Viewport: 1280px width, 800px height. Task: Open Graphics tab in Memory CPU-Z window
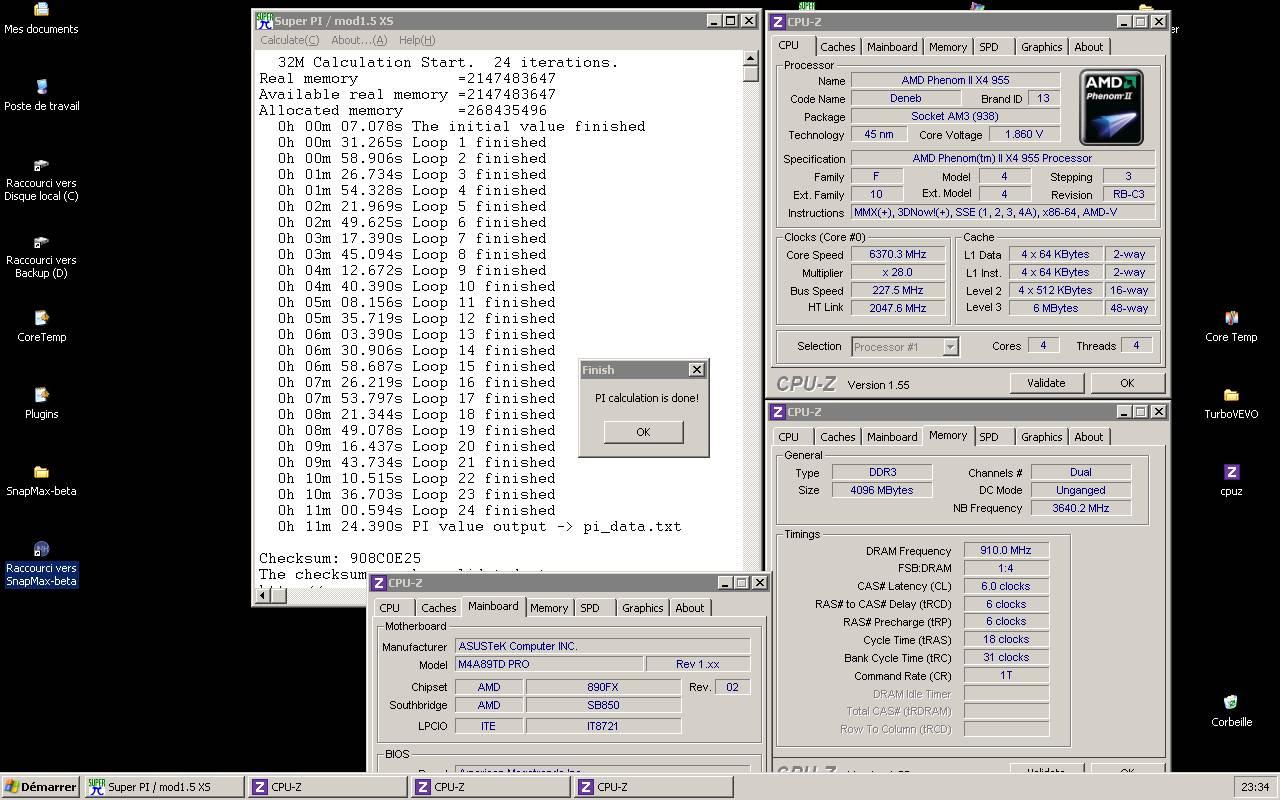point(1041,437)
